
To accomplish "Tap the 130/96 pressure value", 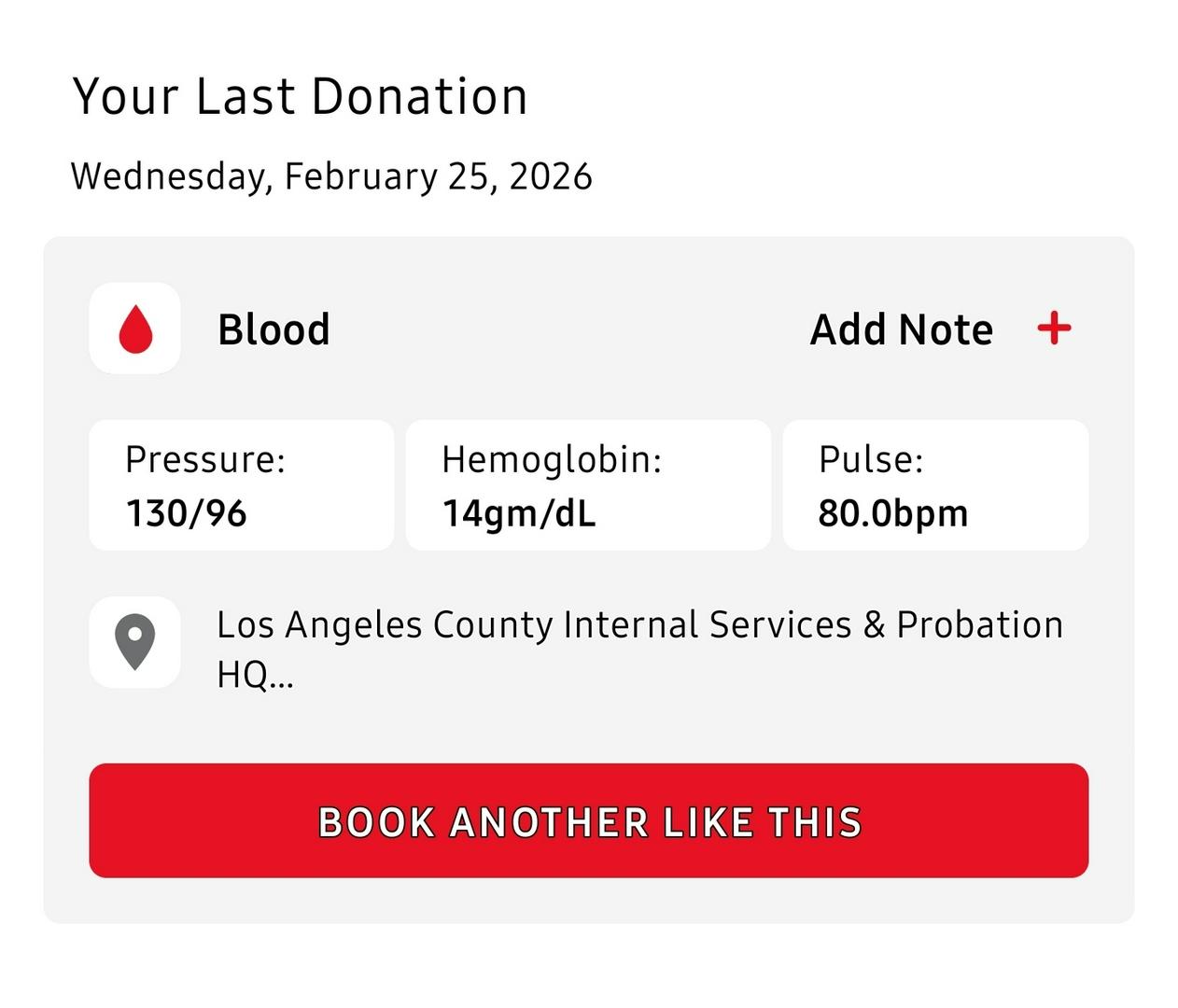I will 187,513.
